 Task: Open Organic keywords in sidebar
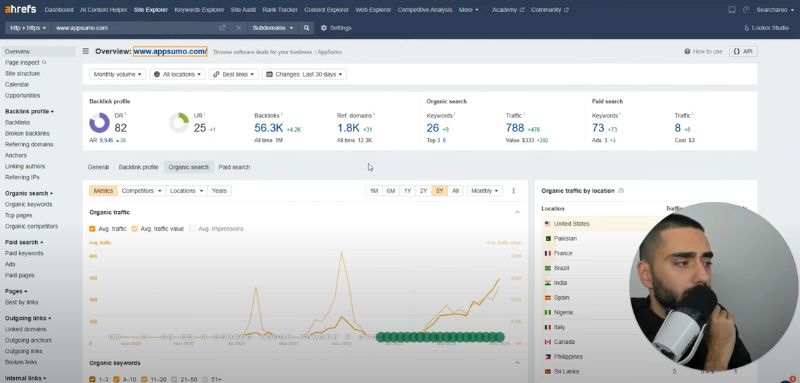pos(29,205)
